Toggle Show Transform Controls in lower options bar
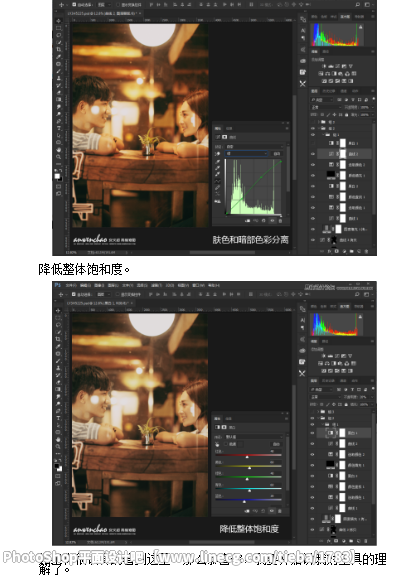Image resolution: width=411 pixels, height=576 pixels. (118, 294)
